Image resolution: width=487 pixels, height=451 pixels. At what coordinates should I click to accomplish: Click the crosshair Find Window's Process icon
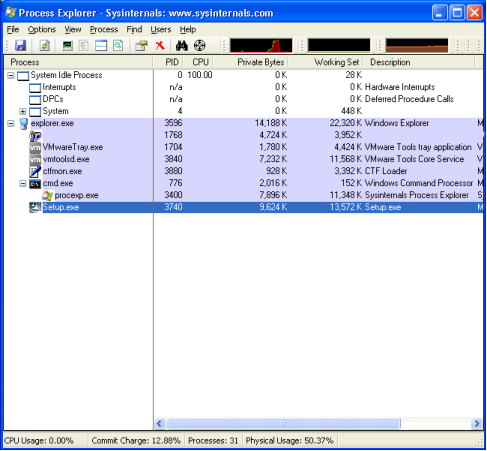click(200, 45)
